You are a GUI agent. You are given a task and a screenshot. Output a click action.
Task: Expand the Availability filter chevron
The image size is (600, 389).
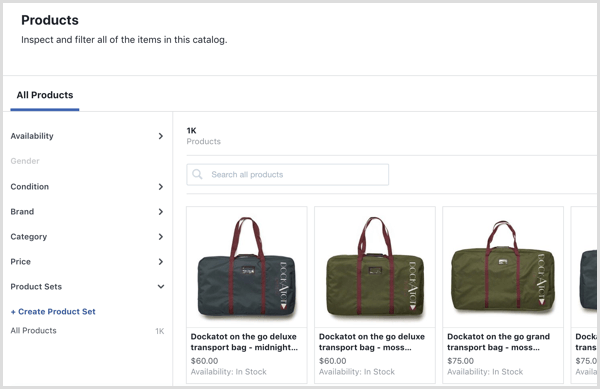tap(161, 136)
